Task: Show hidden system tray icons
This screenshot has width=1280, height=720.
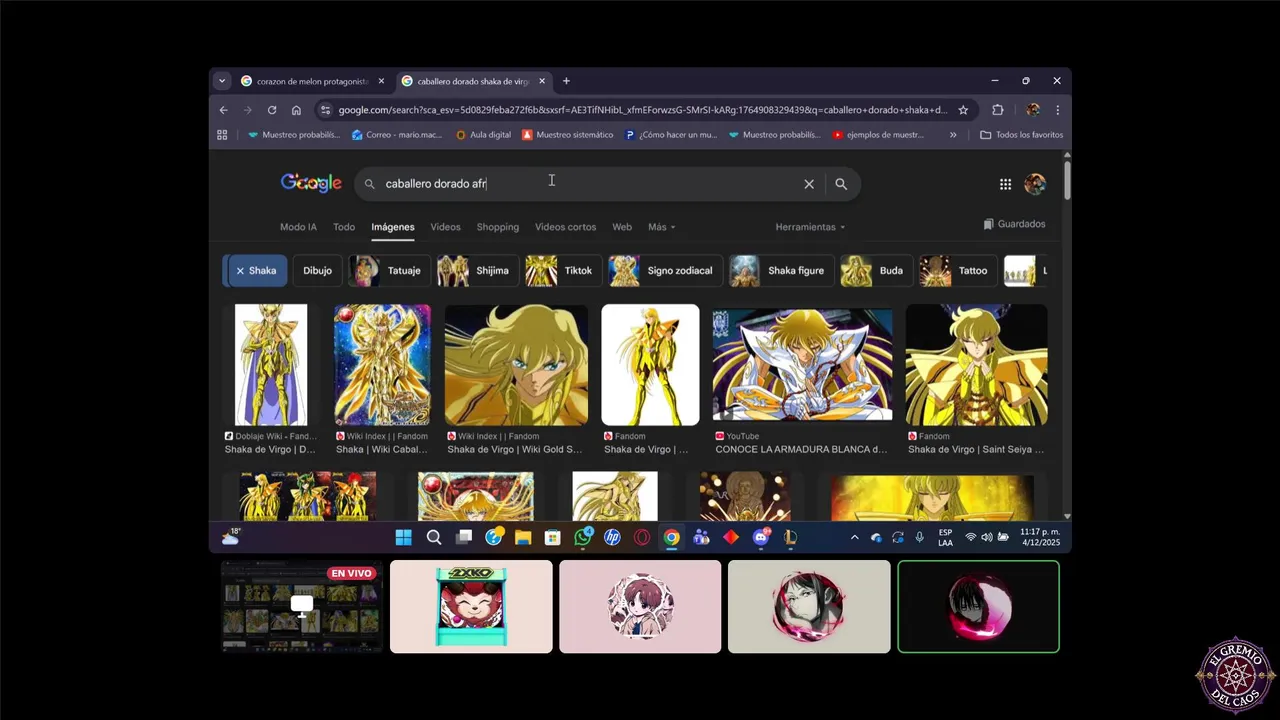Action: 854,538
